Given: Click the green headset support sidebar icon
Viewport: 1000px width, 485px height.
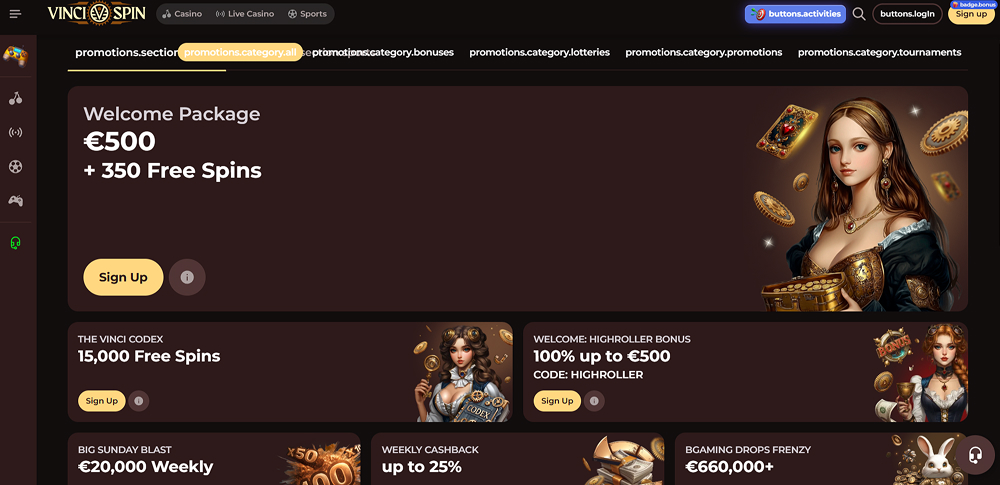Looking at the screenshot, I should 15,242.
